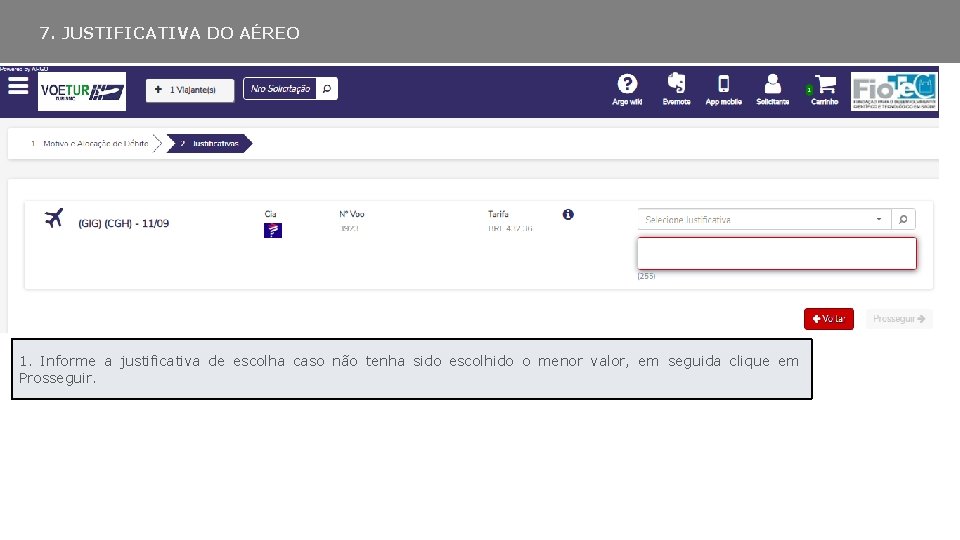Viewport: 960px width, 540px height.
Task: Click the Nº Voo label
Action: pyautogui.click(x=352, y=214)
